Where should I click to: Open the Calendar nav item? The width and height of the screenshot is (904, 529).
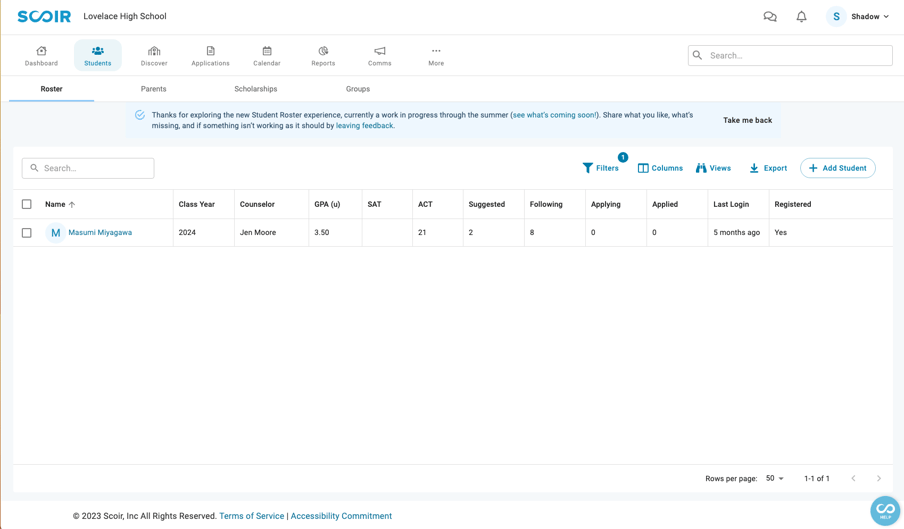(x=266, y=56)
